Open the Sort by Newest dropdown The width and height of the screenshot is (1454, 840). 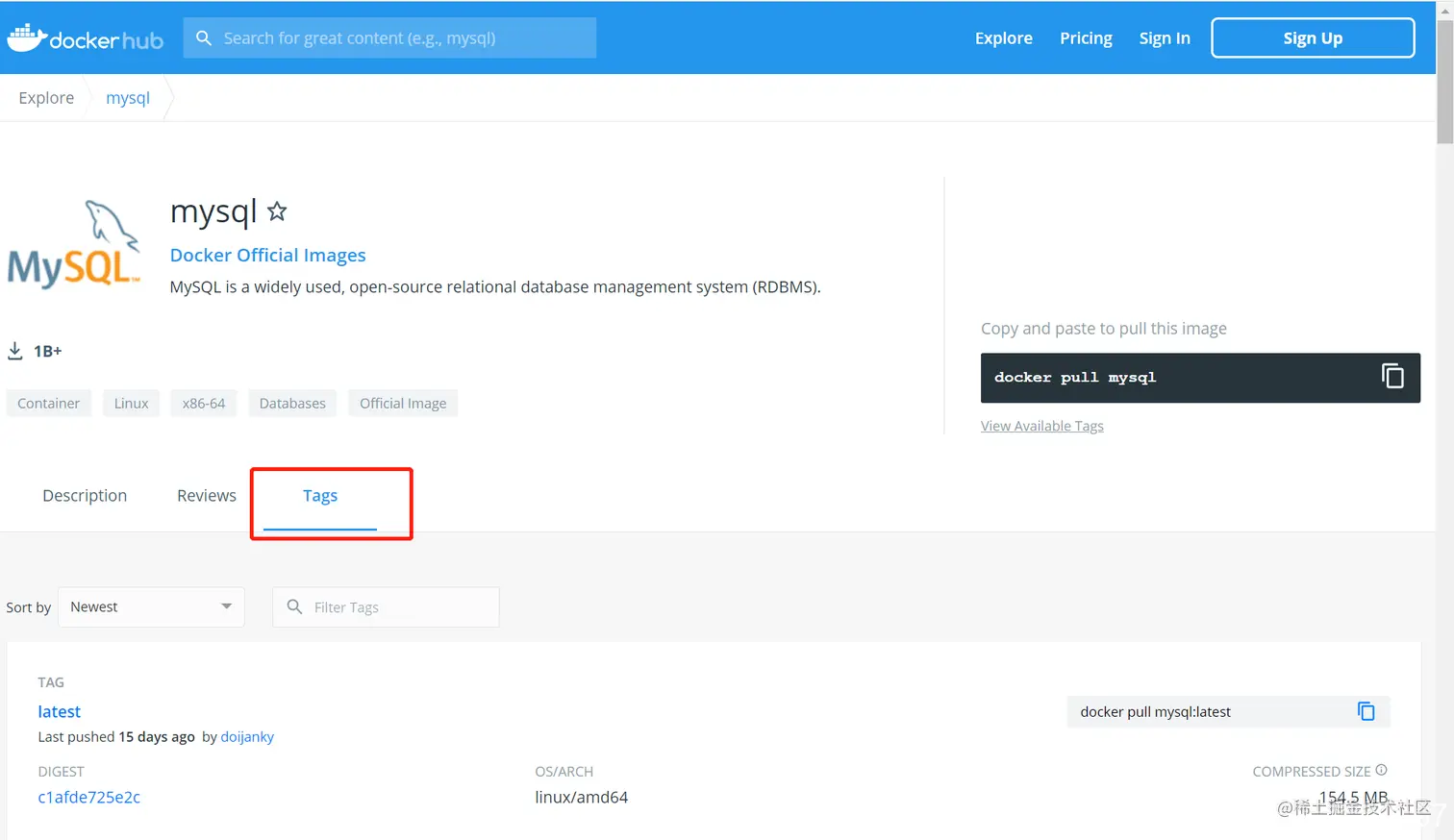click(152, 606)
